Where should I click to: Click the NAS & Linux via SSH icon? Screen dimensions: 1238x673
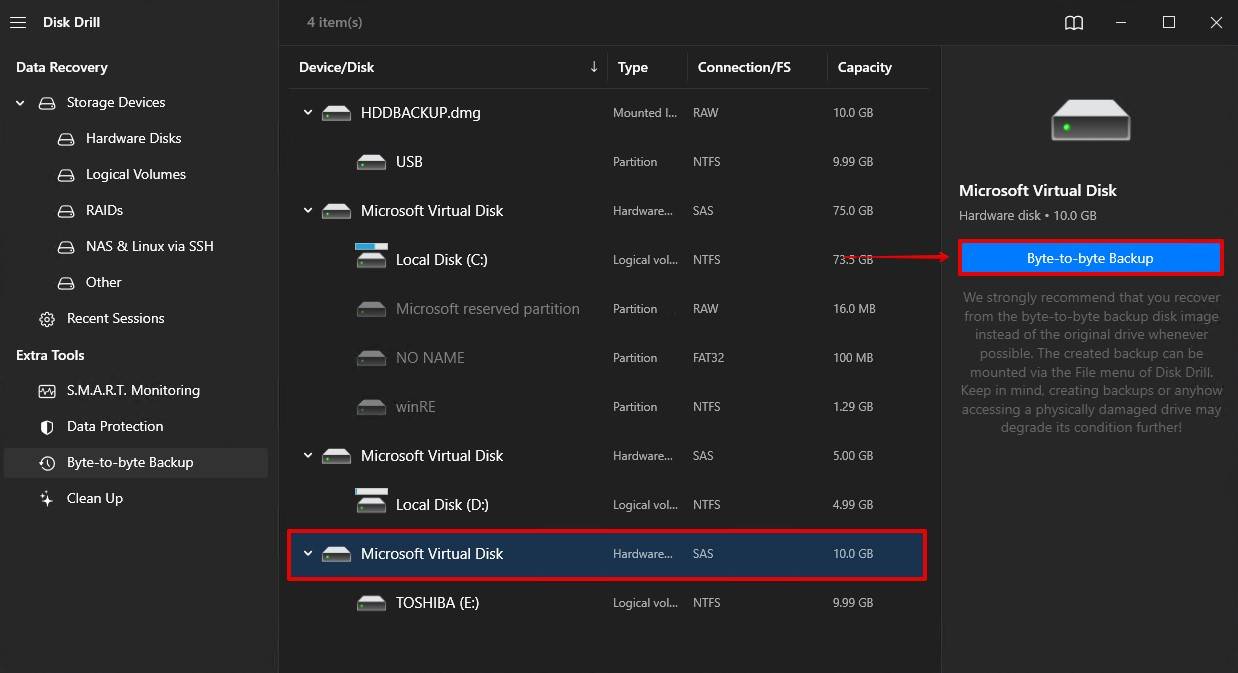coord(66,247)
